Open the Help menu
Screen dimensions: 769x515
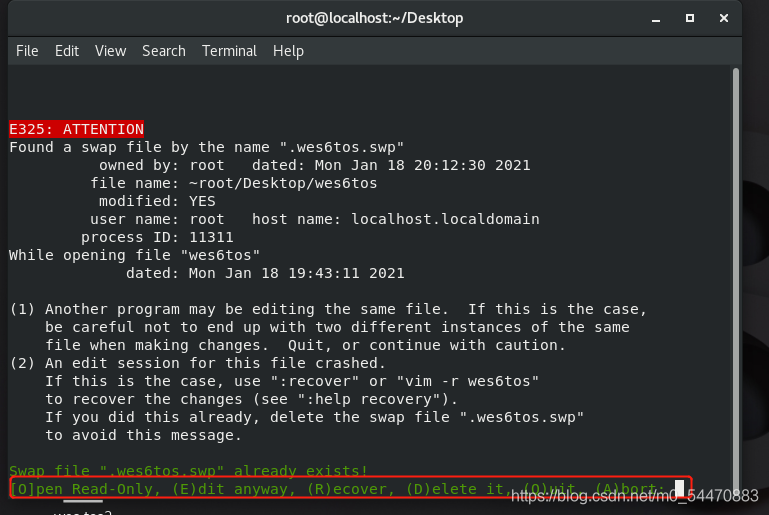click(x=288, y=51)
